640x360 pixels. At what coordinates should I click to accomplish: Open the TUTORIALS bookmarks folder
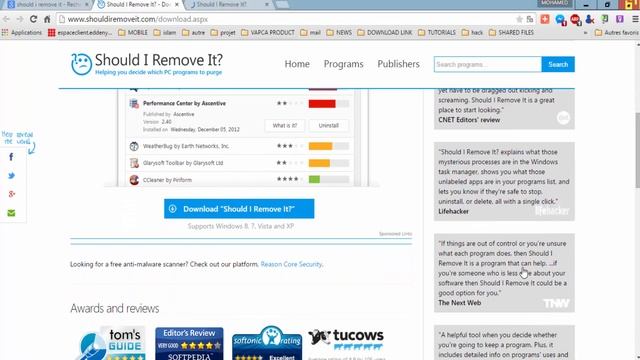point(437,33)
